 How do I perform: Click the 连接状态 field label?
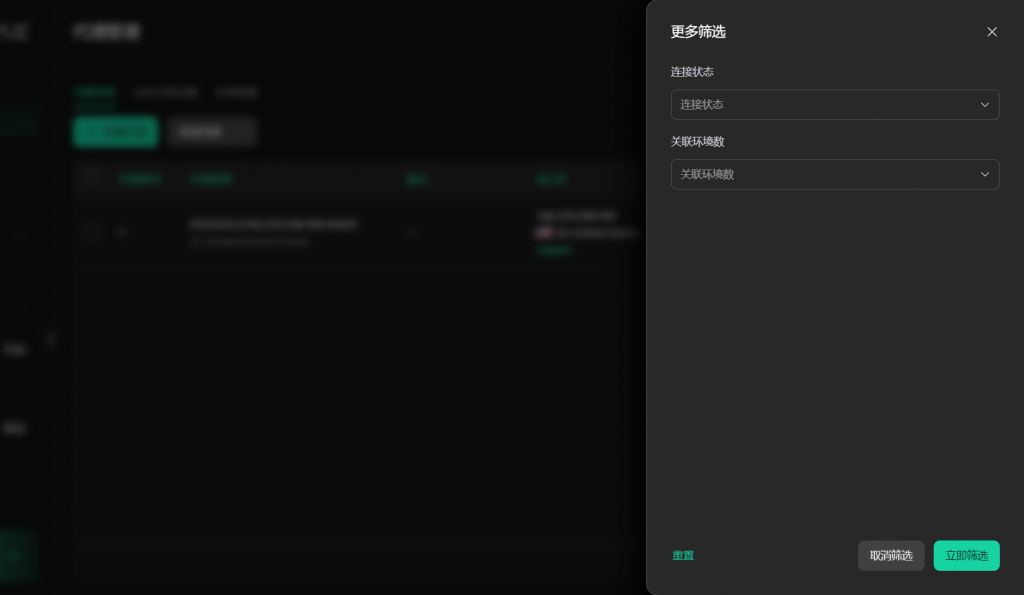tap(692, 72)
